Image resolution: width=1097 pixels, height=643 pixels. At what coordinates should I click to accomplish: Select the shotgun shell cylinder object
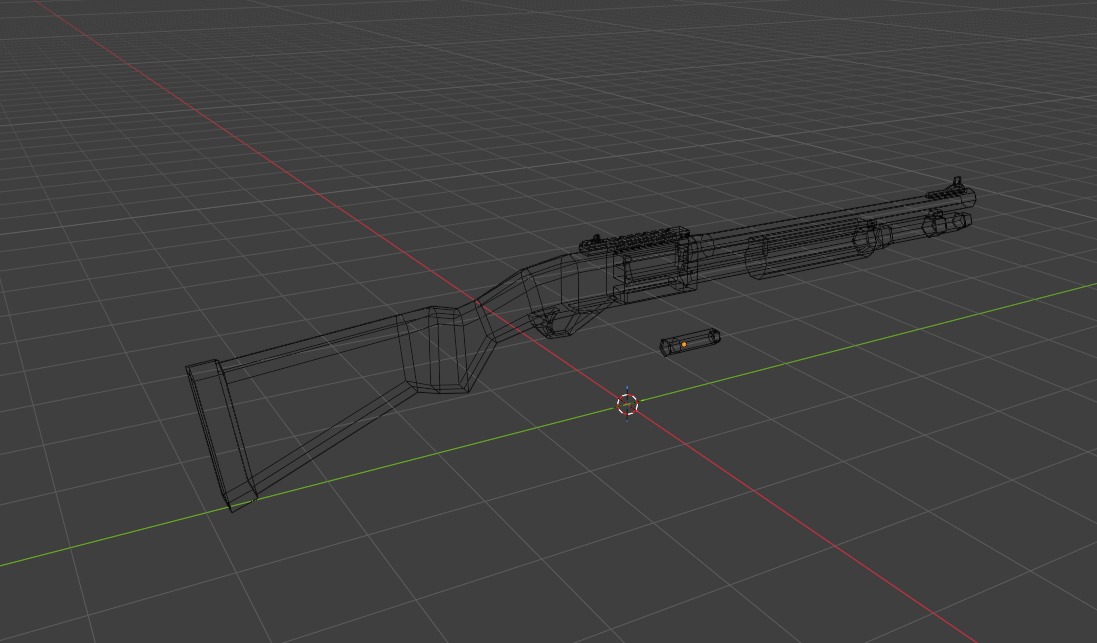pos(690,342)
